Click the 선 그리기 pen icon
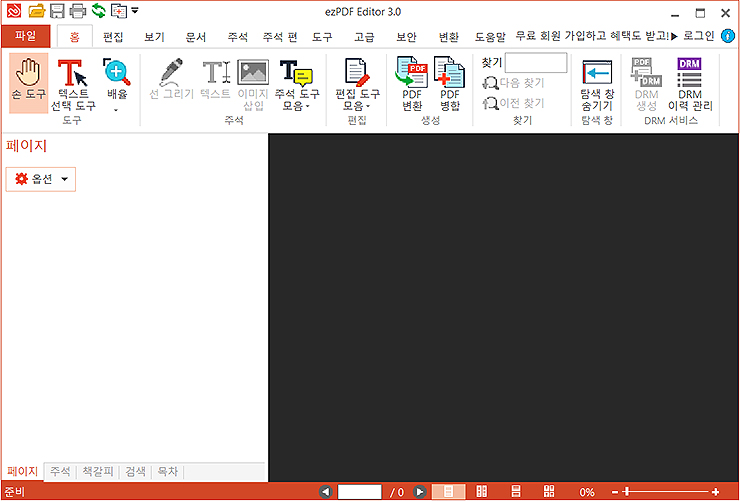Image resolution: width=740 pixels, height=501 pixels. coord(171,72)
